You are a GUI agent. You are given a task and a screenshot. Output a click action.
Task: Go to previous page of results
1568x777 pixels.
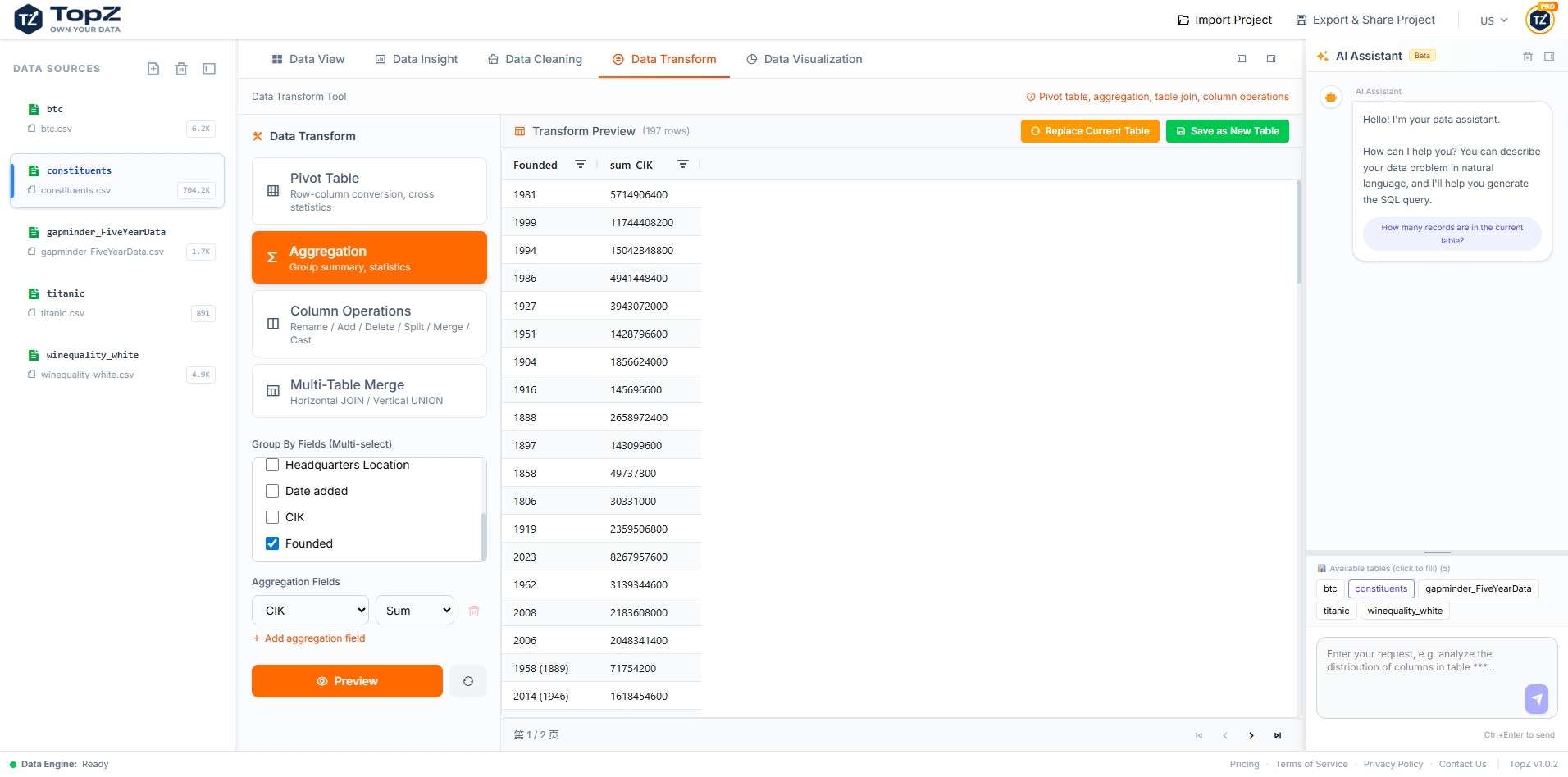click(x=1225, y=735)
